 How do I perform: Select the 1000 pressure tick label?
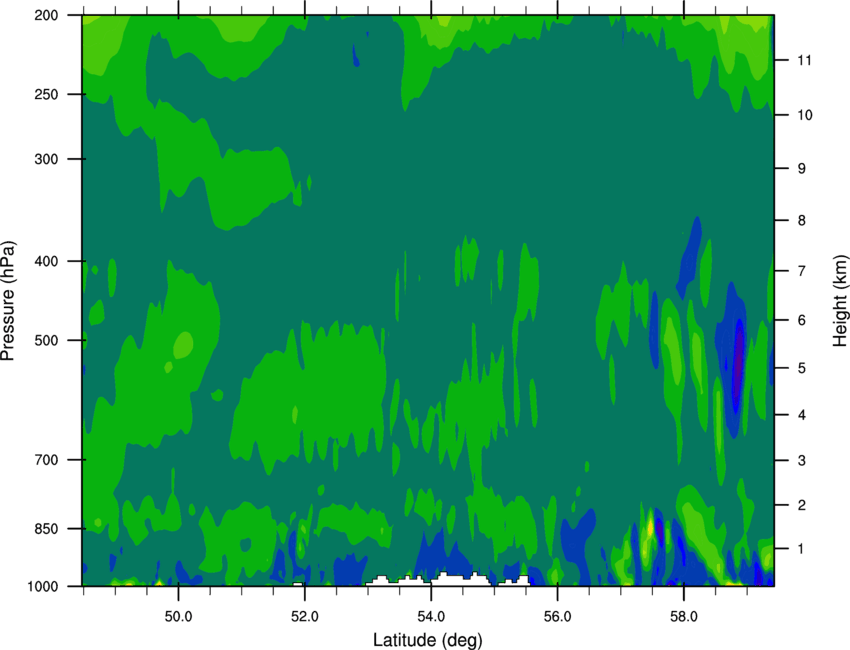(x=42, y=587)
